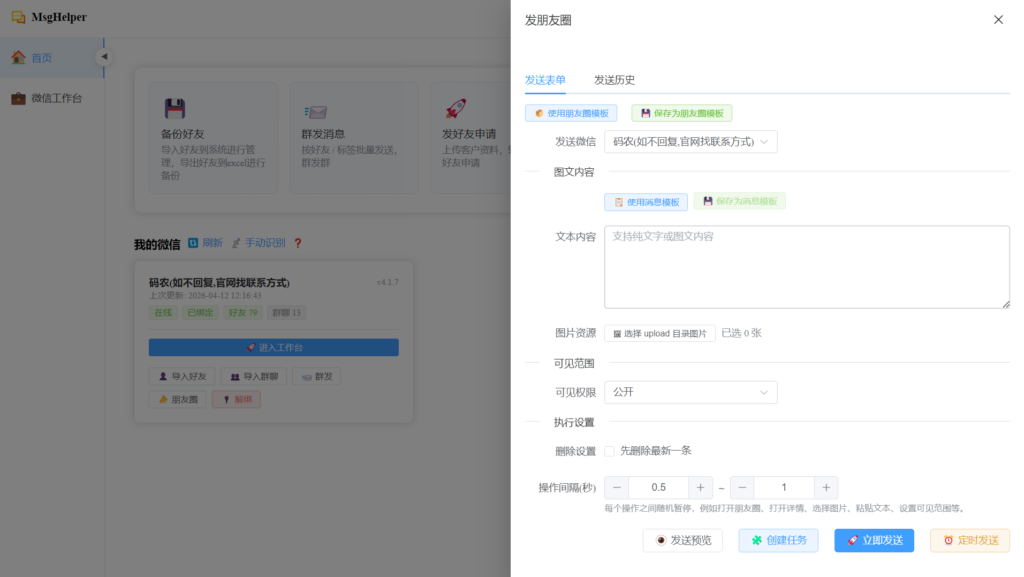1024x577 pixels.
Task: Increase maximum interval with plus button
Action: pos(825,488)
